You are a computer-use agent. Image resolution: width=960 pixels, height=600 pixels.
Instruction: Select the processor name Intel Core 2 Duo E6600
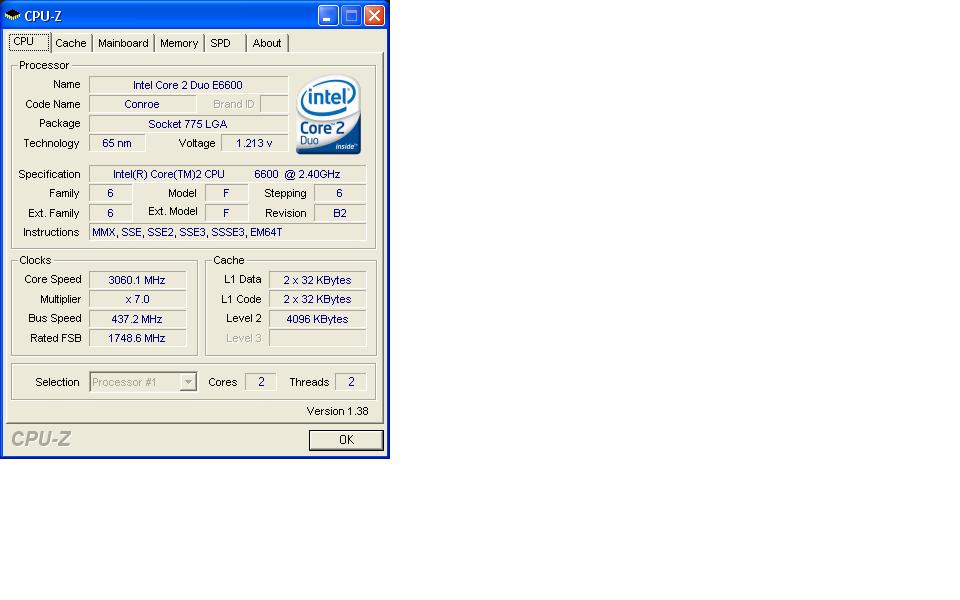[x=189, y=85]
